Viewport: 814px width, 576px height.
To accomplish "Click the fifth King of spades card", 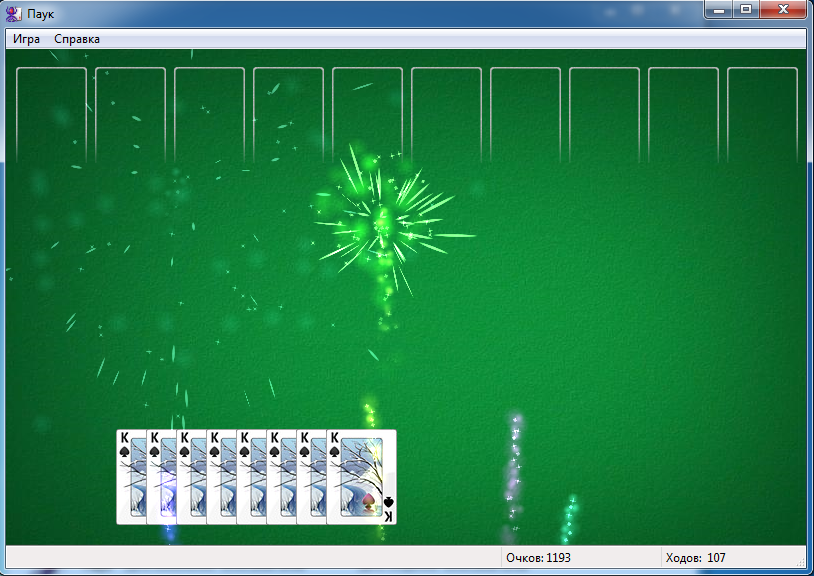I will 251,477.
